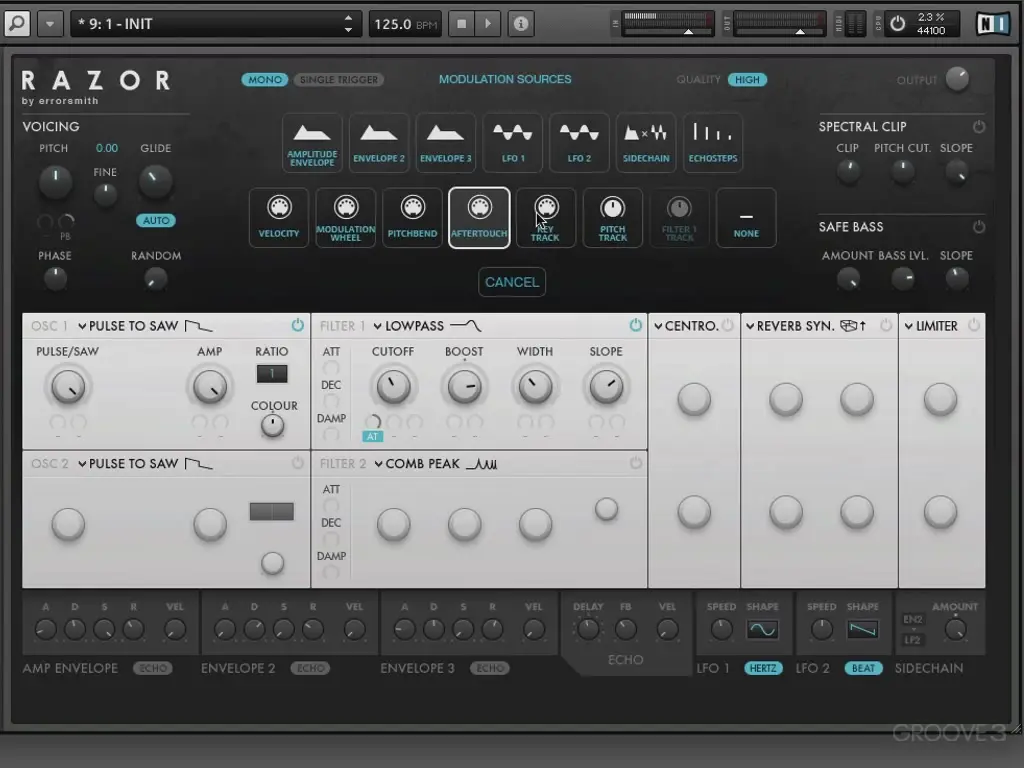Screen dimensions: 1024x768
Task: Open Reverb Syn. effect dropdown
Action: (x=806, y=326)
